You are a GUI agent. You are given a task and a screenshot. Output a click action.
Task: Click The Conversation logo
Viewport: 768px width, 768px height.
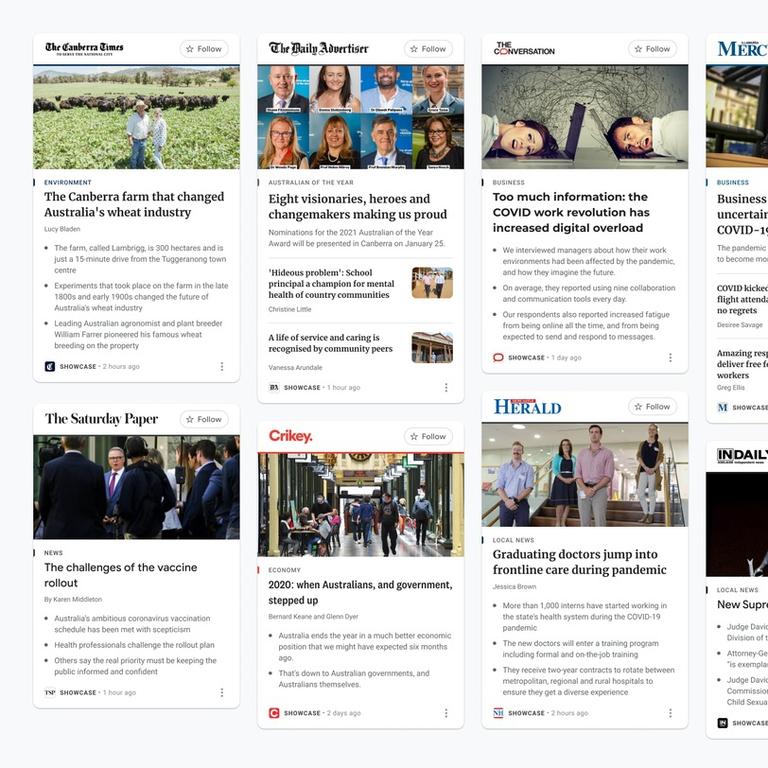tap(524, 48)
